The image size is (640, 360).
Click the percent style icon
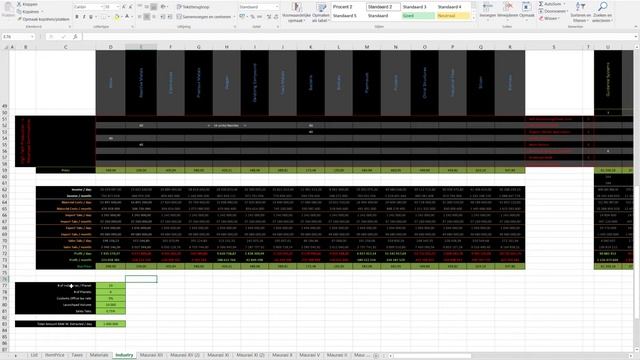click(x=252, y=17)
